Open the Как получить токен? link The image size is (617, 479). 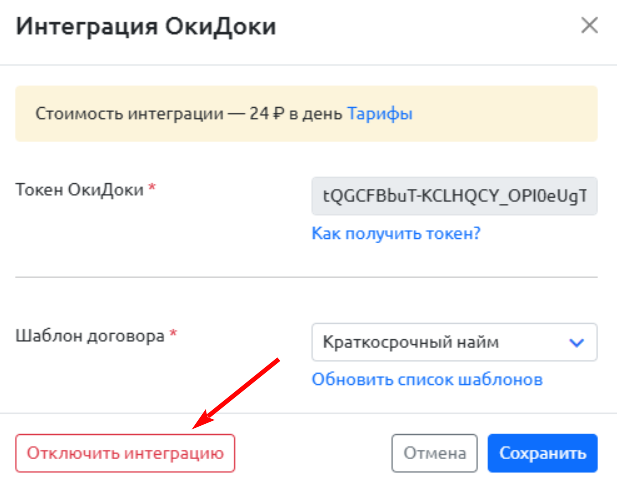click(x=396, y=233)
